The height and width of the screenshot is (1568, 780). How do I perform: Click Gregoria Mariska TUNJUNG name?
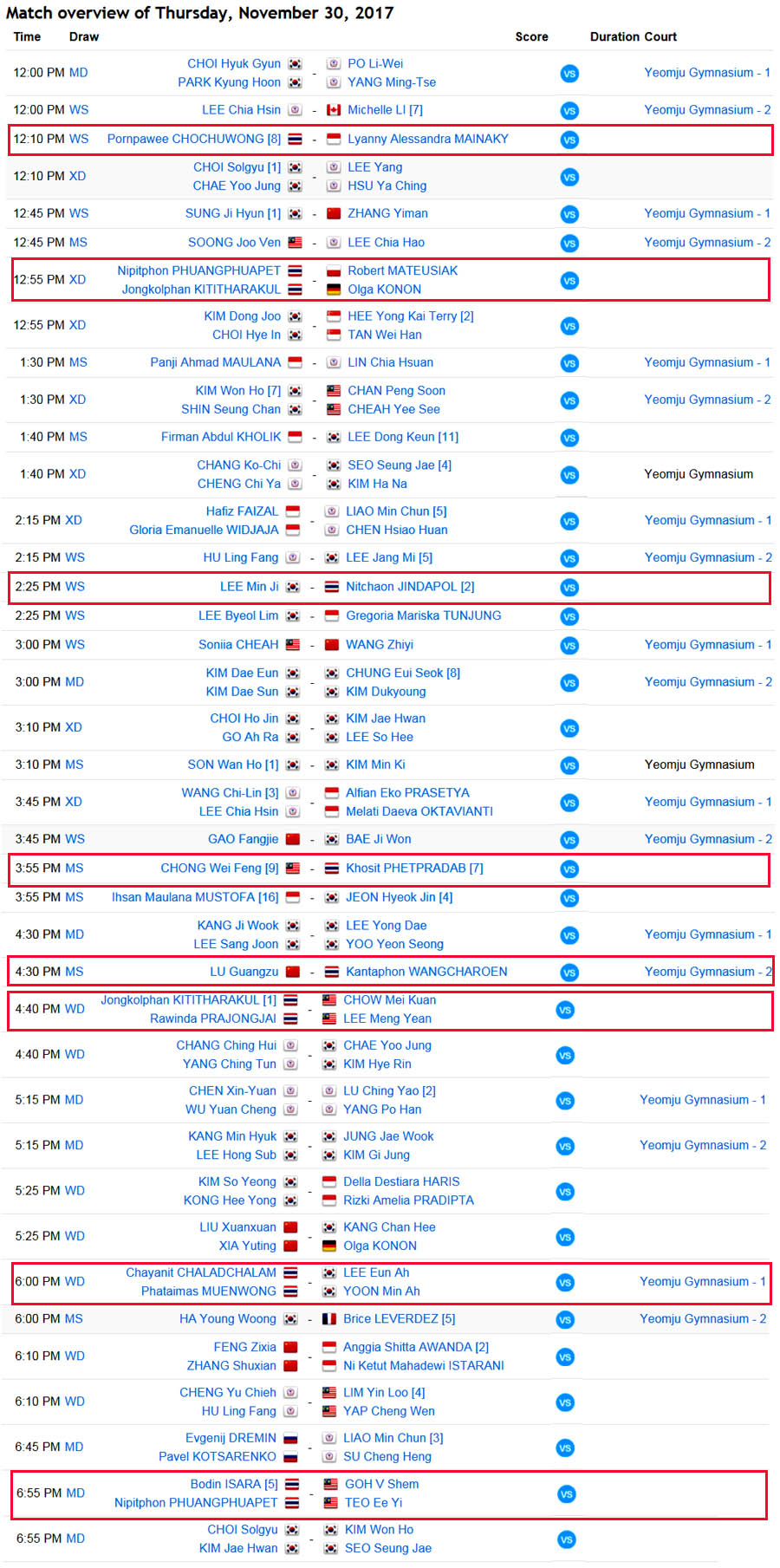pyautogui.click(x=424, y=615)
